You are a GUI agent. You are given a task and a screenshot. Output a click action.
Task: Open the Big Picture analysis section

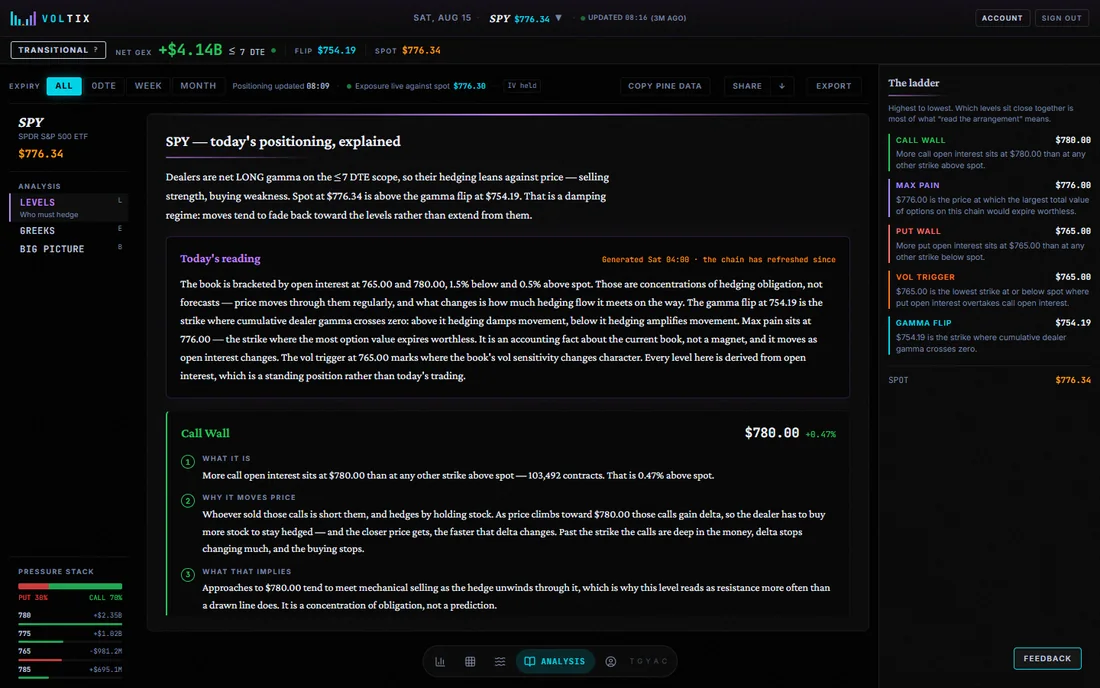[x=69, y=249]
